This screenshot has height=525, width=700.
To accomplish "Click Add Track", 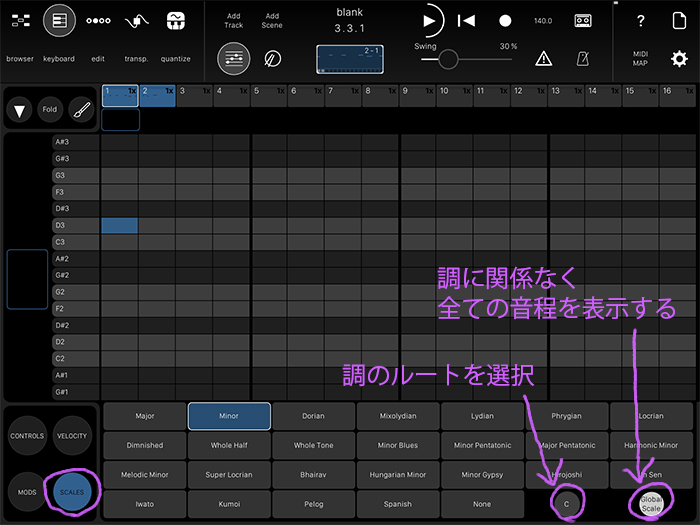I will pyautogui.click(x=233, y=21).
